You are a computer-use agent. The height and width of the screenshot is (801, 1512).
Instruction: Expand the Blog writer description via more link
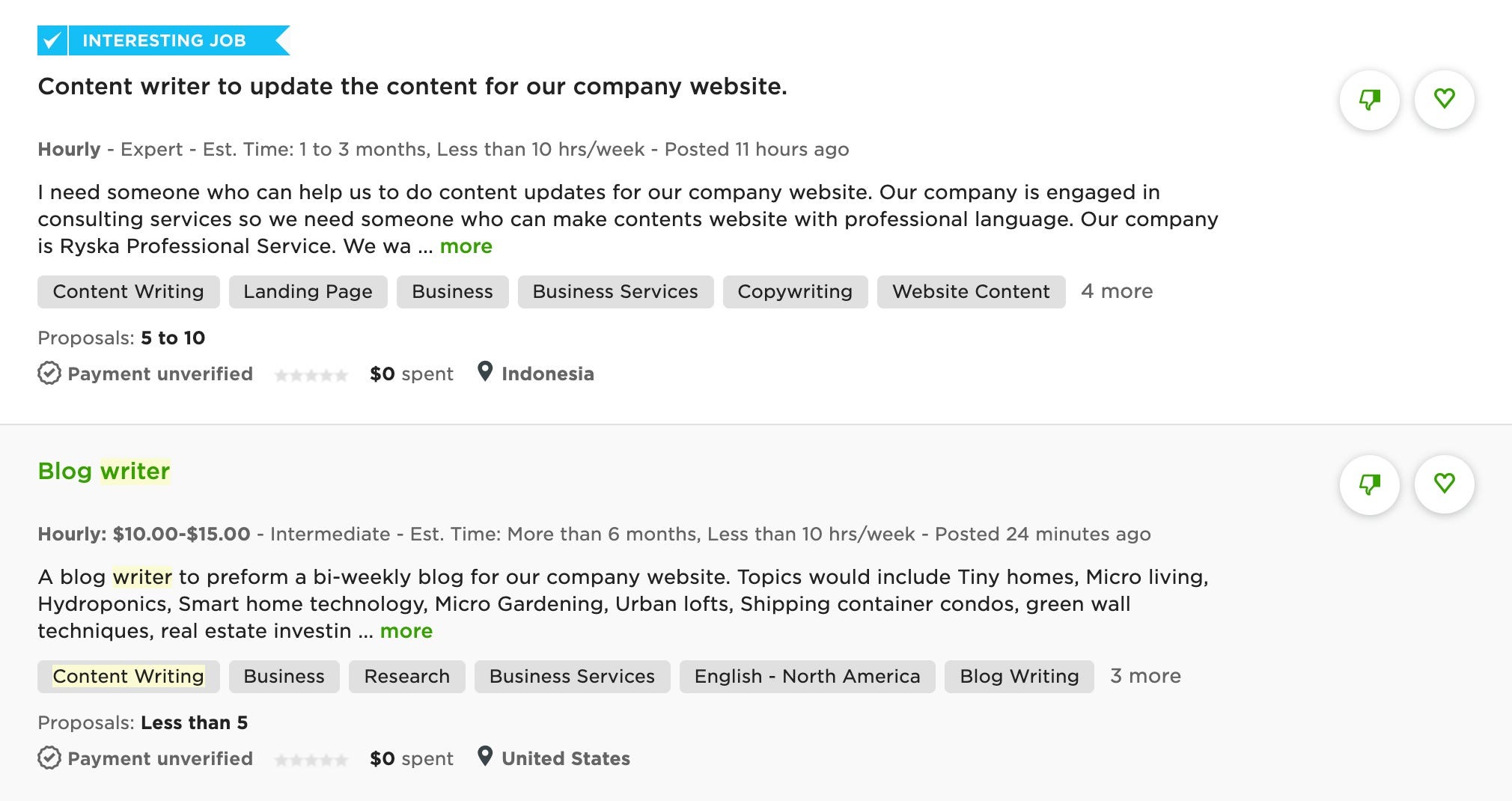(406, 631)
